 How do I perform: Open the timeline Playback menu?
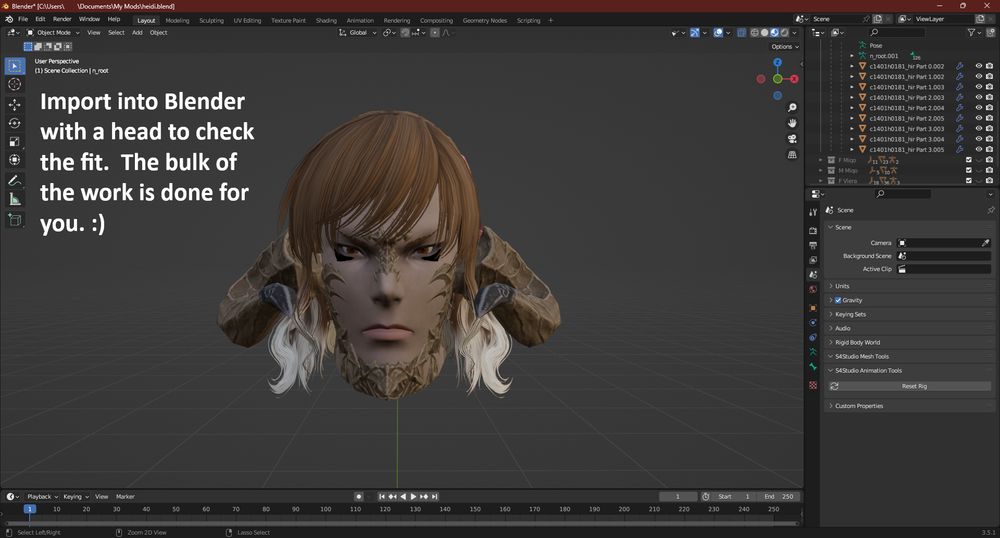(42, 497)
